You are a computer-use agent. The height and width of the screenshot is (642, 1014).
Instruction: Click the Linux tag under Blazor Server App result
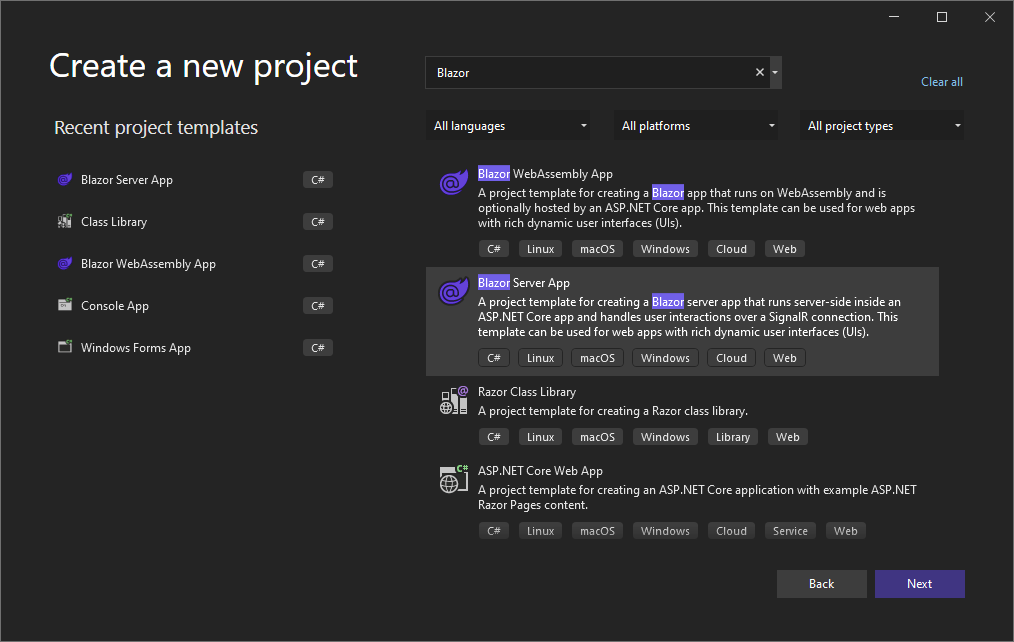[541, 358]
